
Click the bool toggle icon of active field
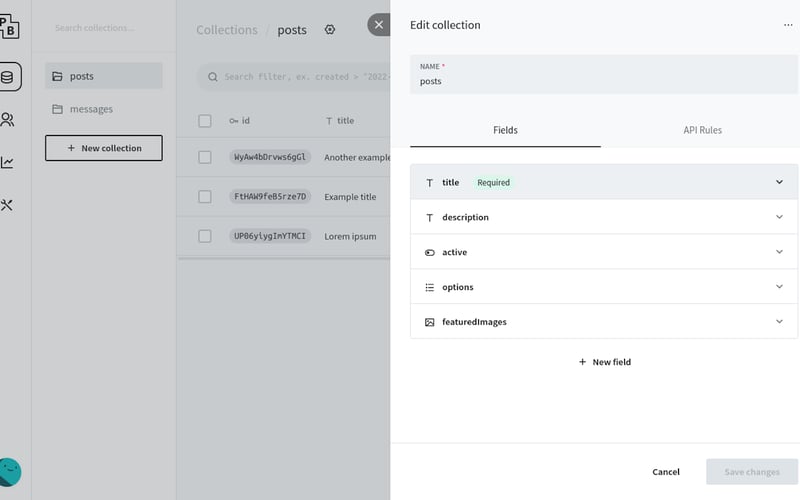click(430, 253)
